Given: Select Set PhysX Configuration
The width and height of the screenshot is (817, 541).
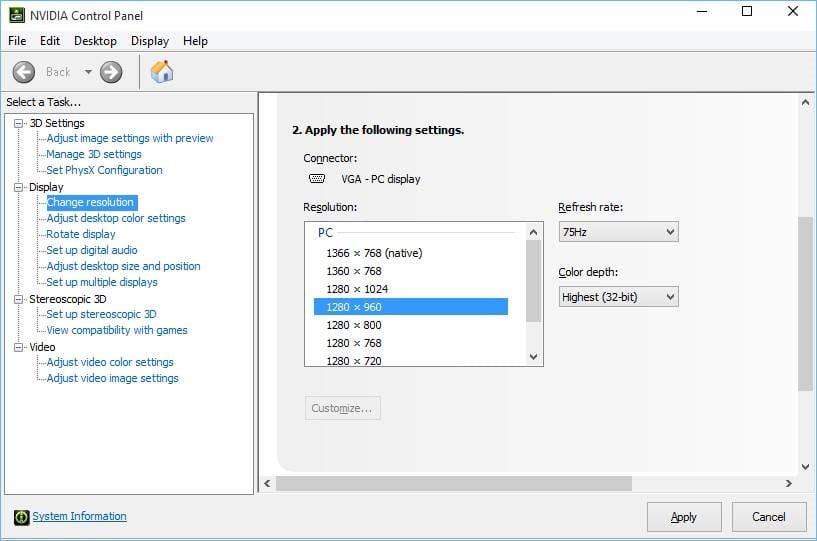Looking at the screenshot, I should point(104,170).
